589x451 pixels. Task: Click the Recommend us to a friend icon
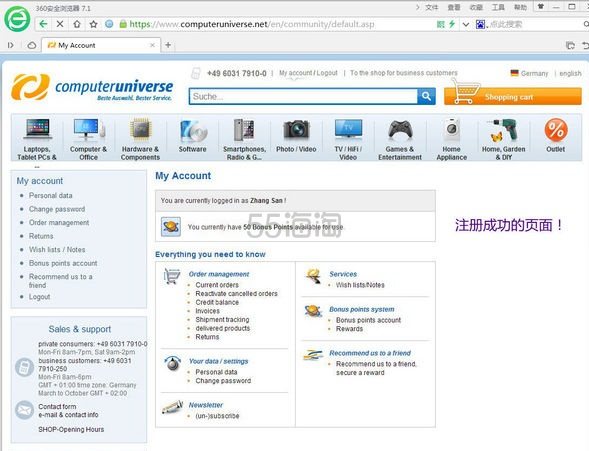(x=313, y=355)
